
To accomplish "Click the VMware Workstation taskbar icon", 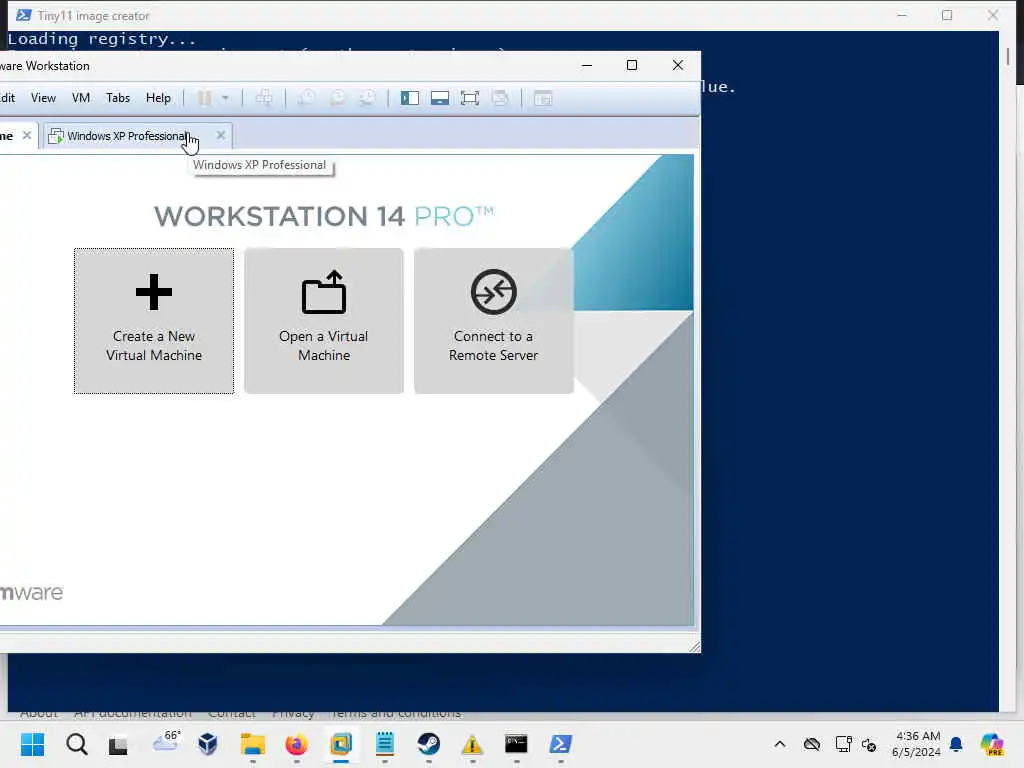I will (341, 744).
